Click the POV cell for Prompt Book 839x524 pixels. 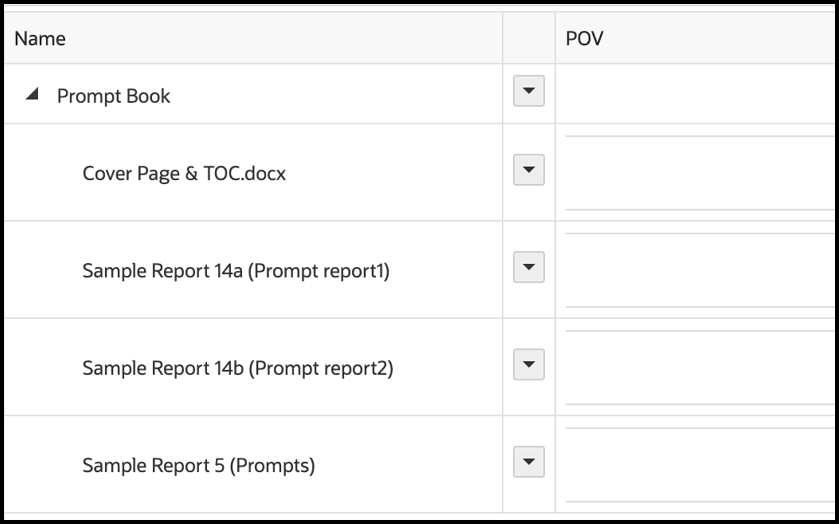tap(695, 95)
